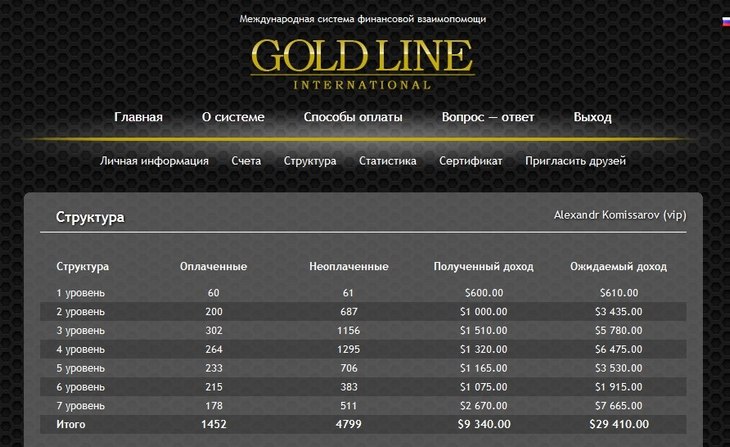Open Вопрос — ответ page
The image size is (730, 447).
click(488, 117)
